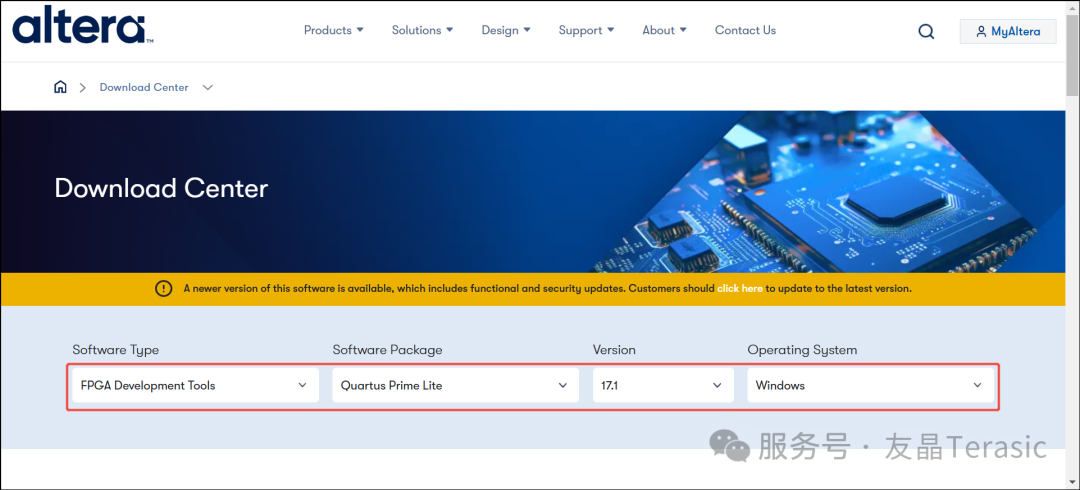Open the site search magnifier icon
The image size is (1080, 490).
(x=926, y=31)
